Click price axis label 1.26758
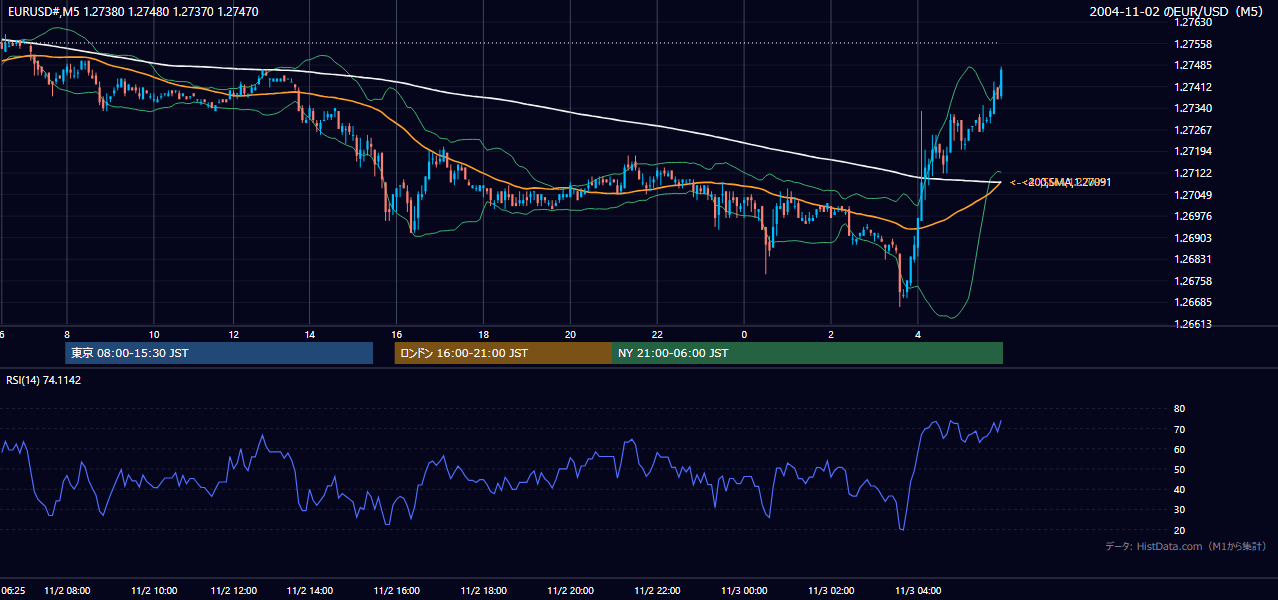The image size is (1278, 600). (x=1192, y=281)
